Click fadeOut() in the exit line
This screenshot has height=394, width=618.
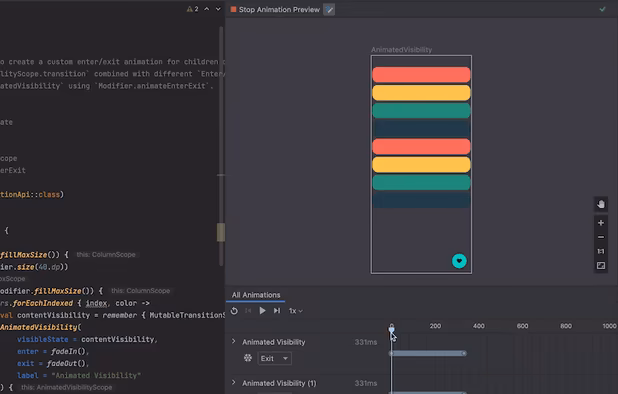coord(66,363)
